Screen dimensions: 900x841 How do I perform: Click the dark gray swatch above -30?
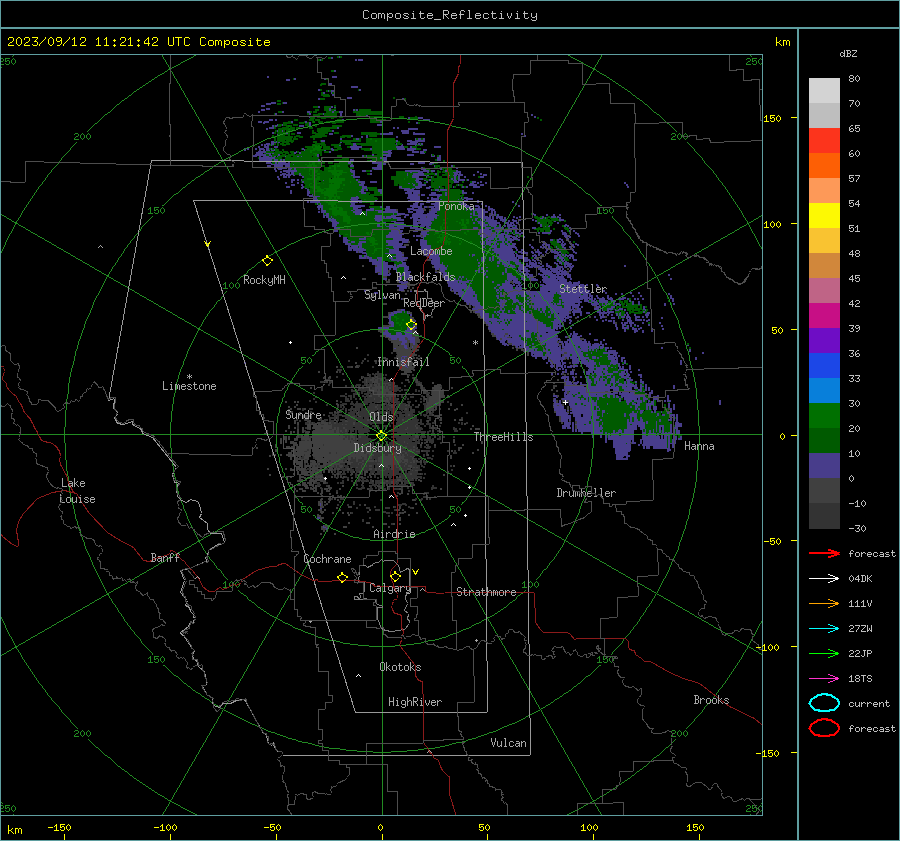pyautogui.click(x=824, y=516)
